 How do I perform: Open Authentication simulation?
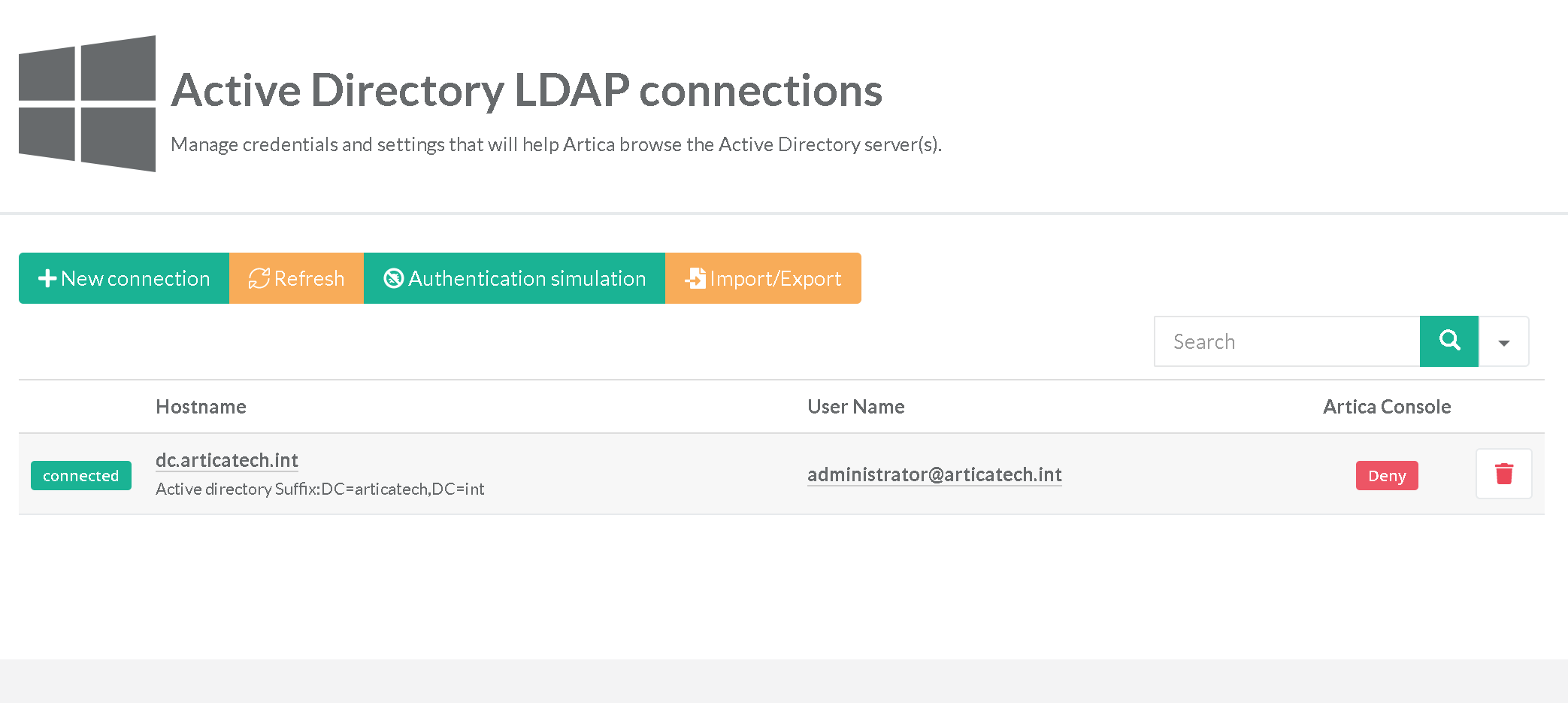click(x=514, y=278)
